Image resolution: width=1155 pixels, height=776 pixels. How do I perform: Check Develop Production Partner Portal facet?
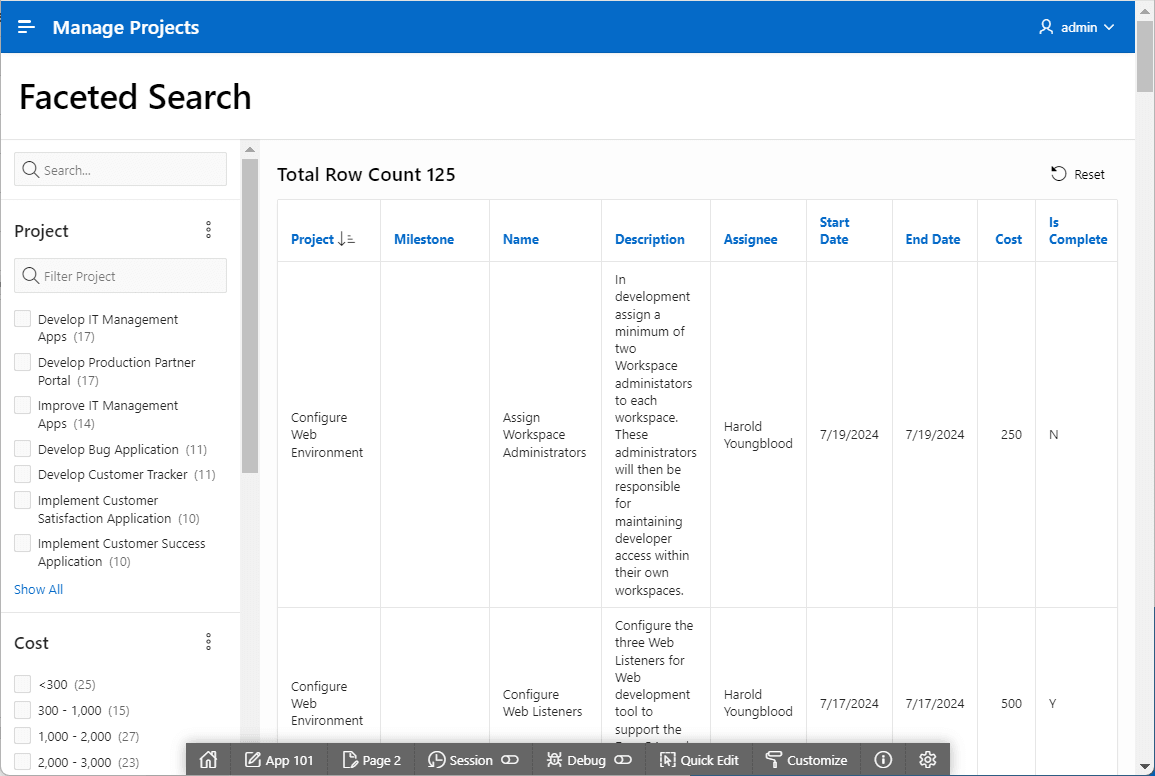pos(23,362)
